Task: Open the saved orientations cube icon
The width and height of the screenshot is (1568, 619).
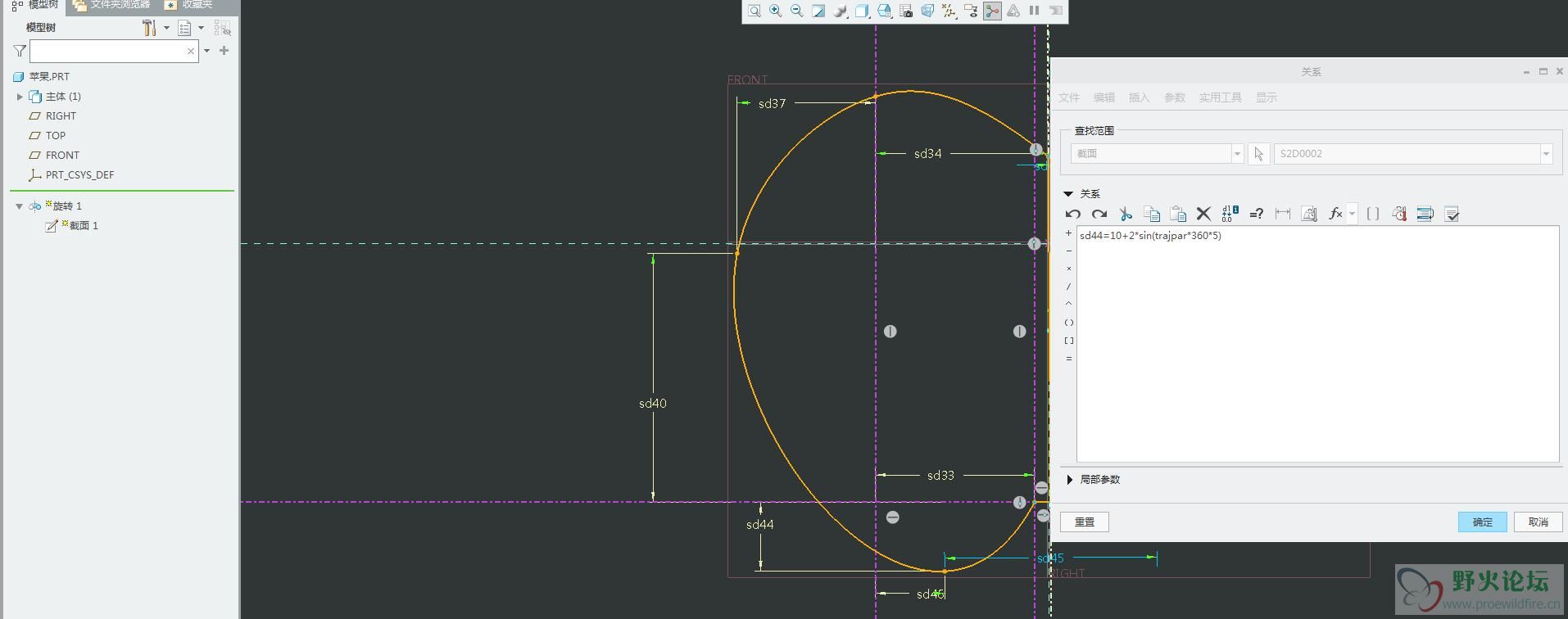Action: (862, 11)
